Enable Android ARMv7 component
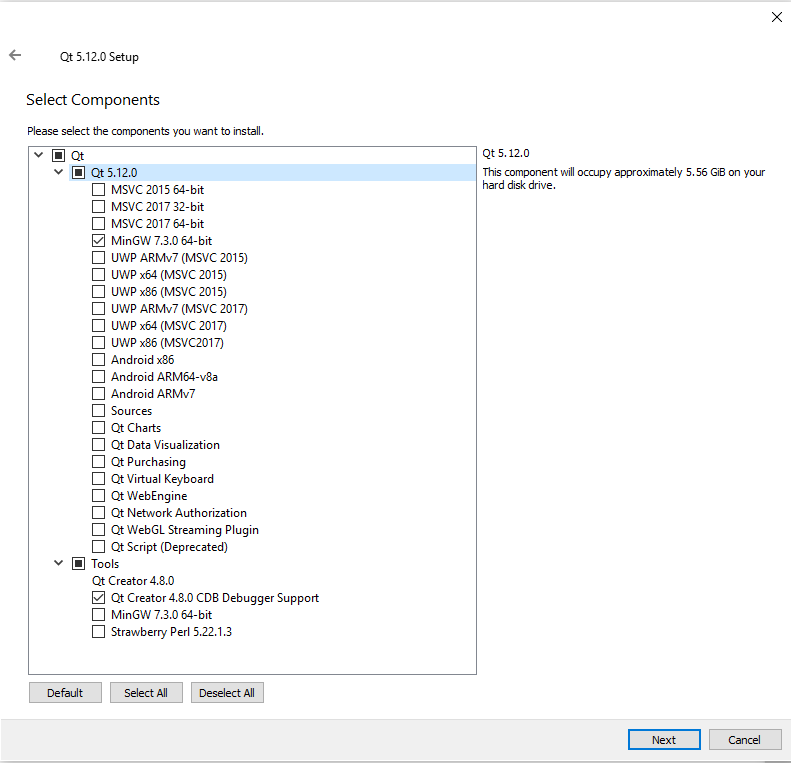The image size is (791, 763). [x=98, y=394]
